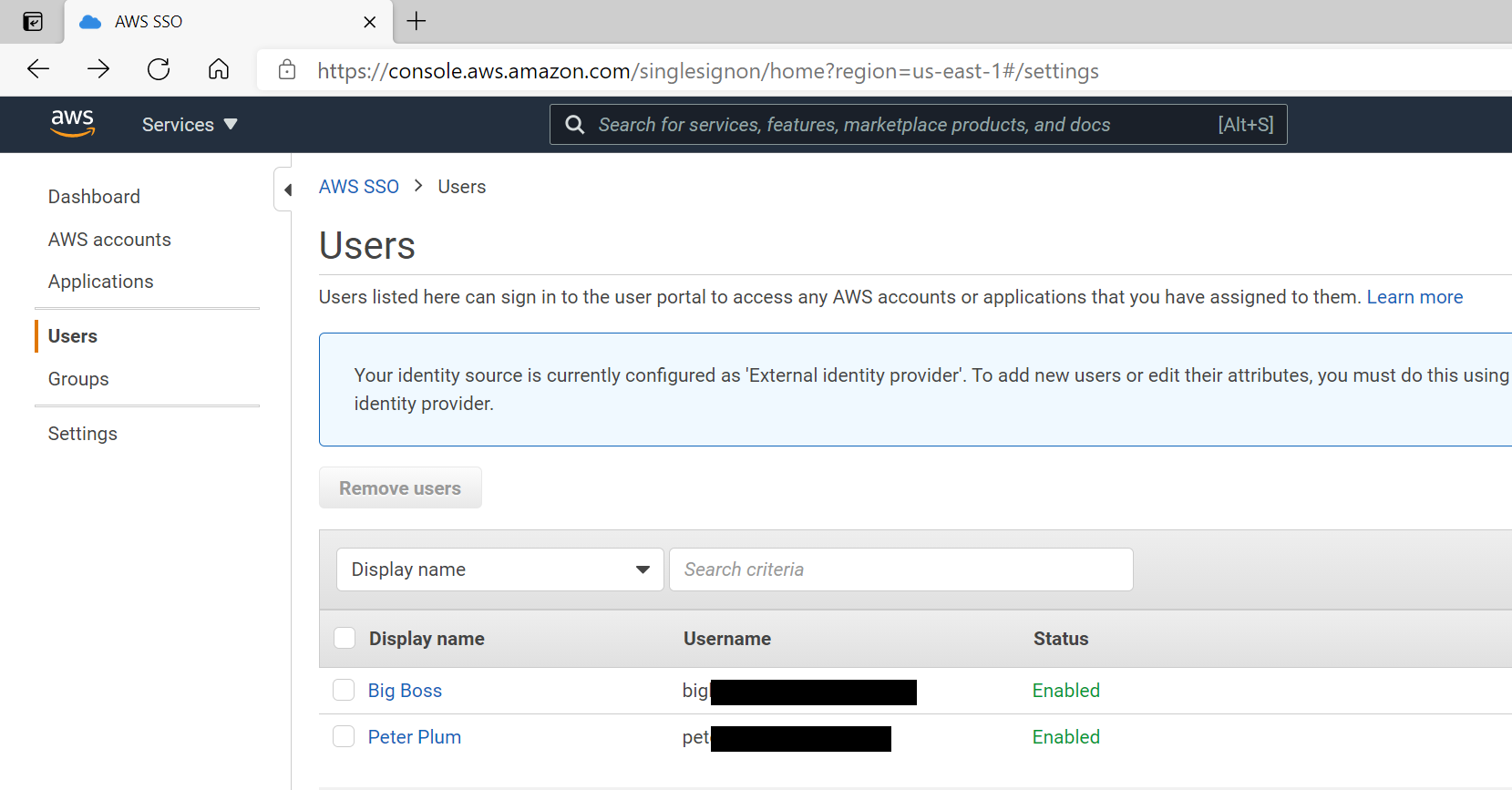Image resolution: width=1512 pixels, height=790 pixels.
Task: Click the Search criteria input field
Action: point(900,569)
